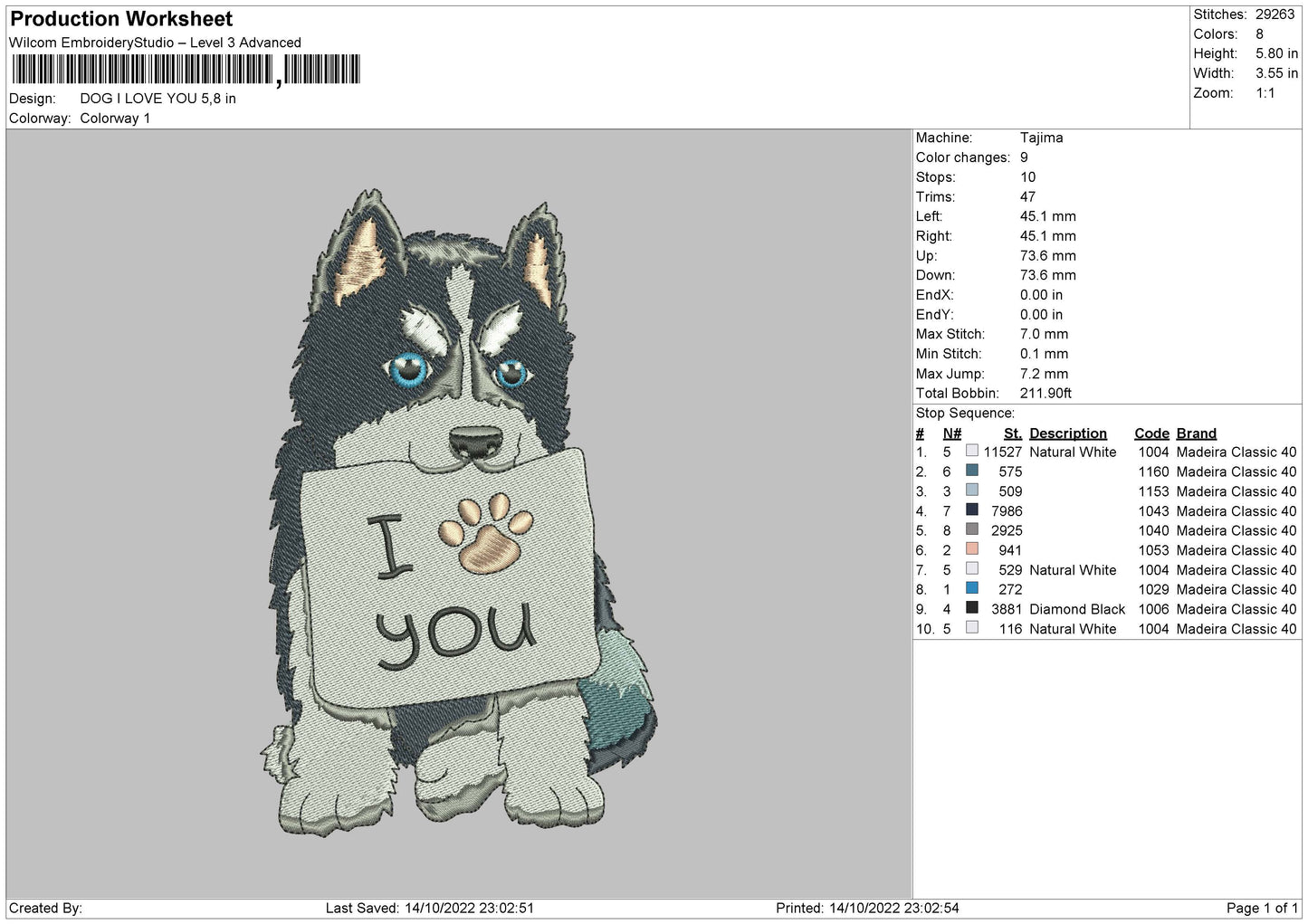The image size is (1308, 924).
Task: Click stitch count 7986 in row 4
Action: coord(1007,511)
